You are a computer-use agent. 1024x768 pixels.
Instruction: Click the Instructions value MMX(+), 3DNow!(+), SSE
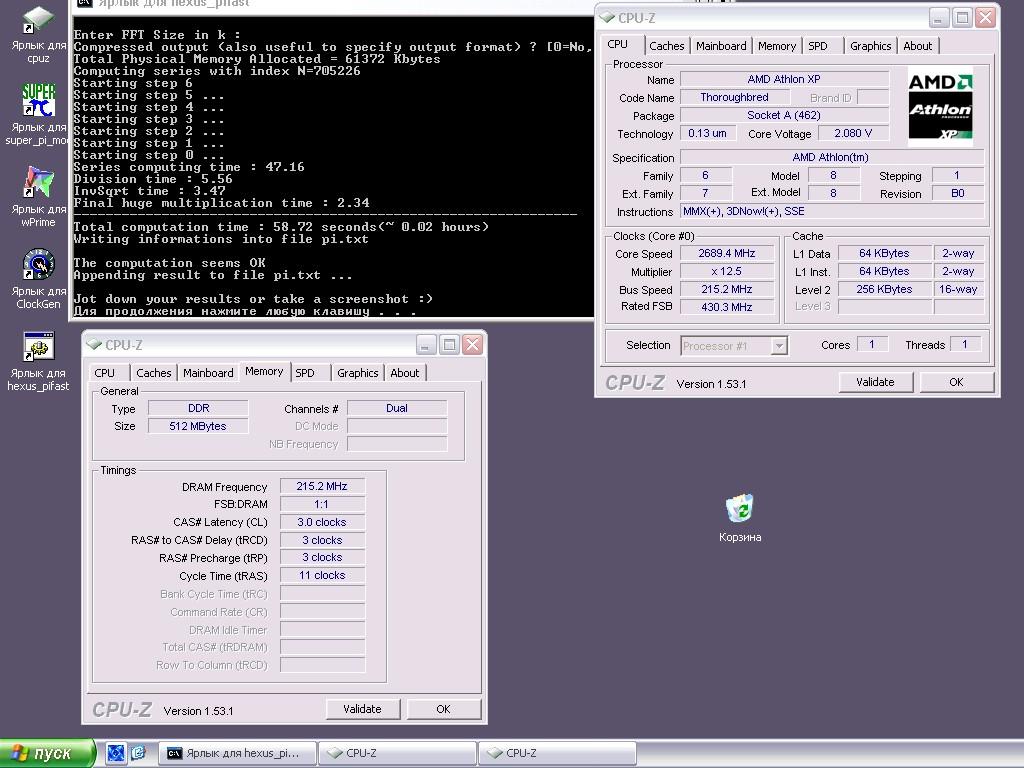[832, 211]
